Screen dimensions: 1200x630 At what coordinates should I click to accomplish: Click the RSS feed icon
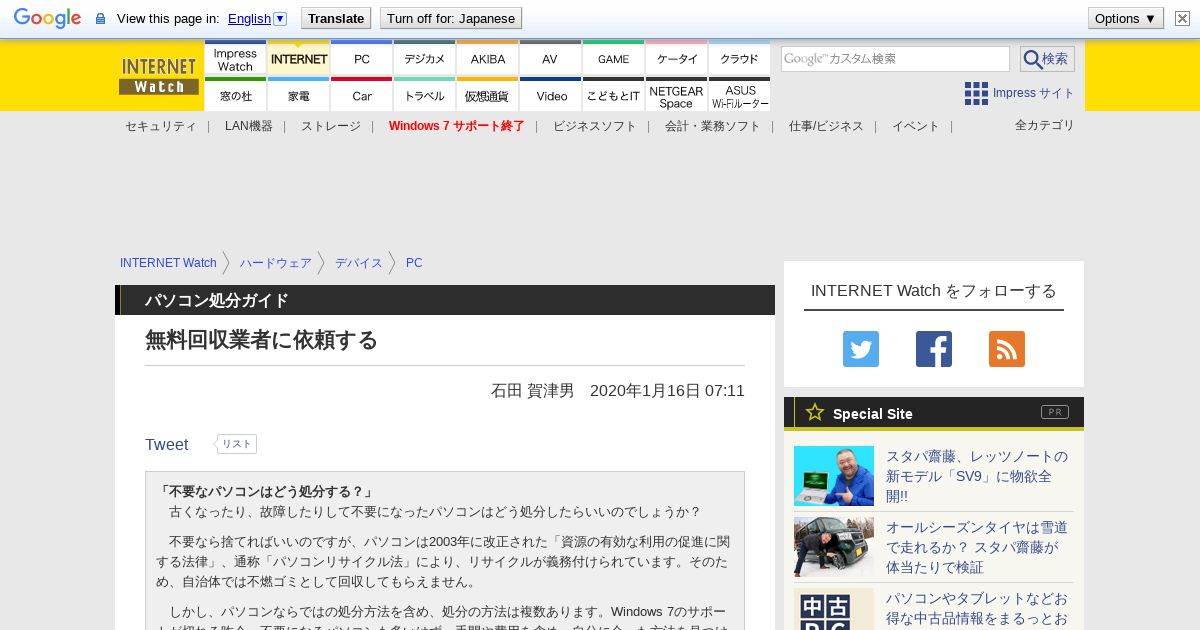[x=1007, y=349]
